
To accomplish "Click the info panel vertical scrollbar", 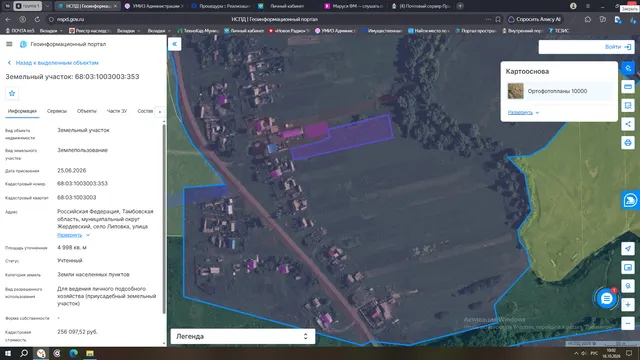I will (x=164, y=218).
